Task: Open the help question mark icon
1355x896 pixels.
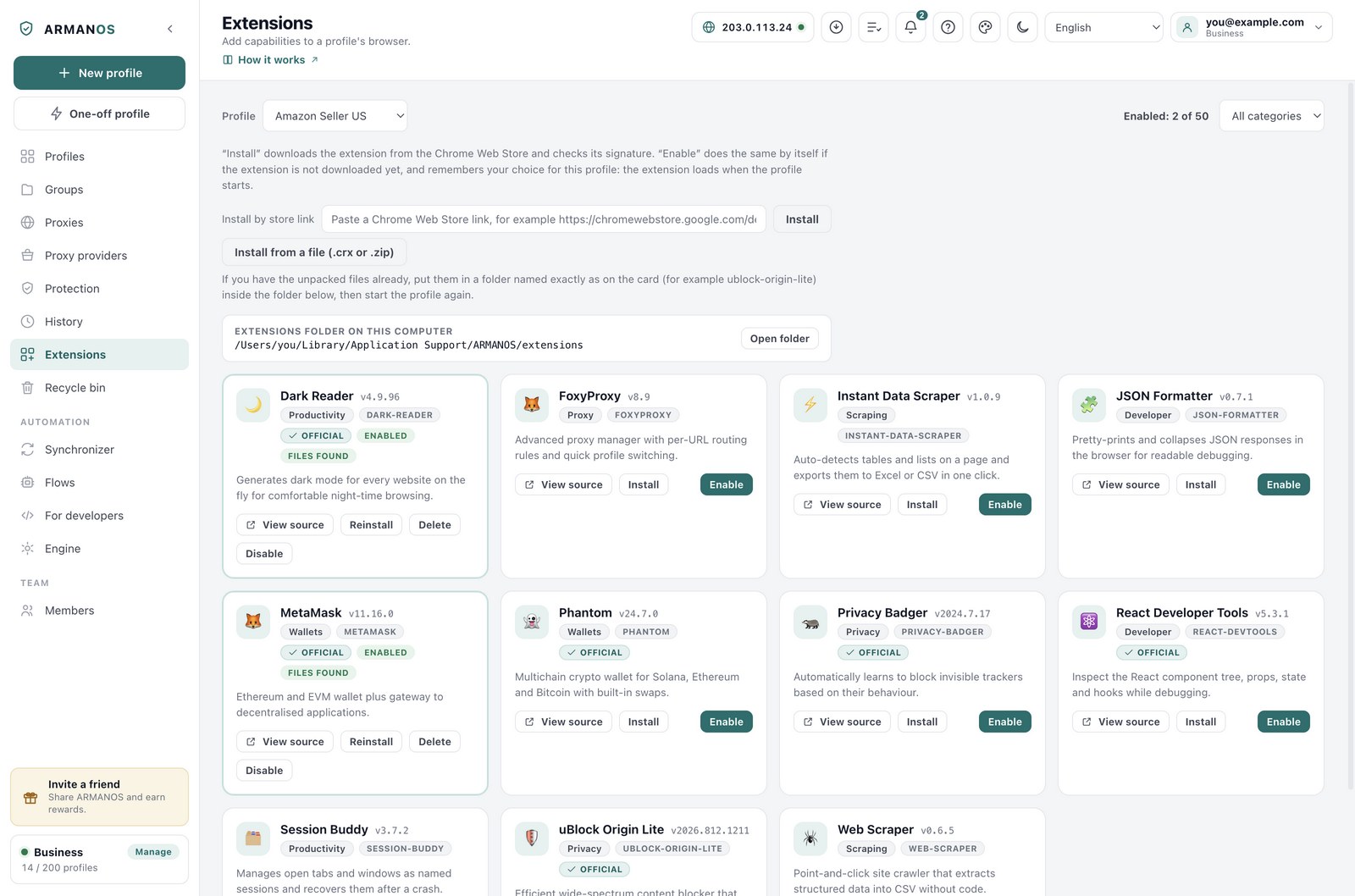Action: tap(948, 27)
